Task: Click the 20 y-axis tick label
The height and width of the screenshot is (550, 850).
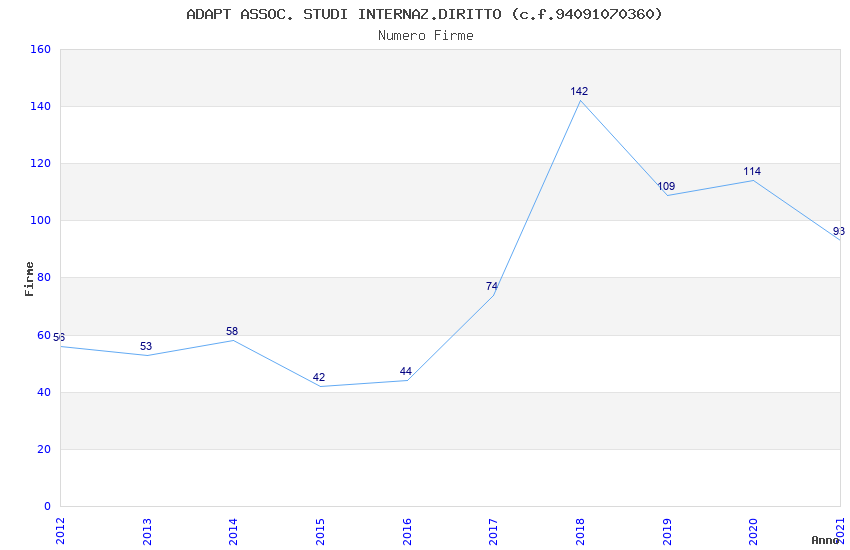Action: click(44, 449)
